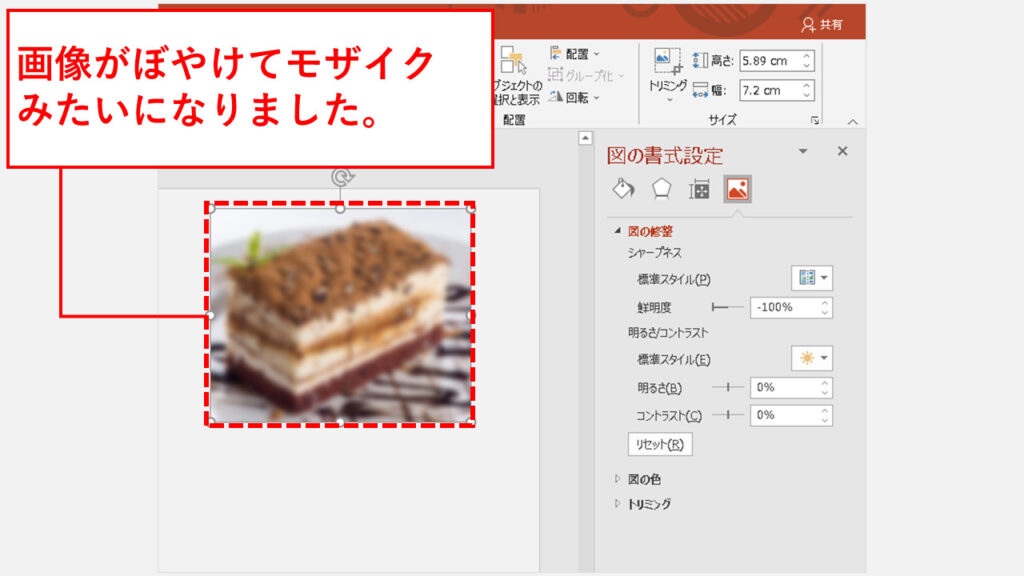Select the Picture tab icon
Viewport: 1024px width, 576px height.
(x=737, y=189)
